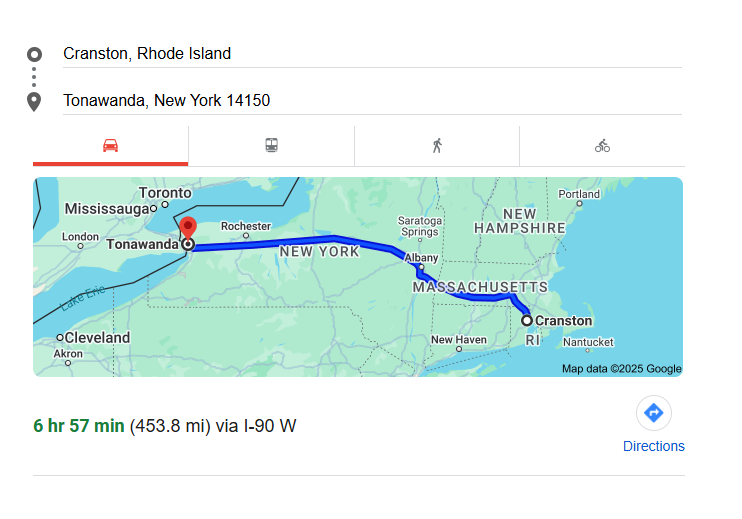The height and width of the screenshot is (519, 742).
Task: Click the Toronto label on the map
Action: click(165, 193)
